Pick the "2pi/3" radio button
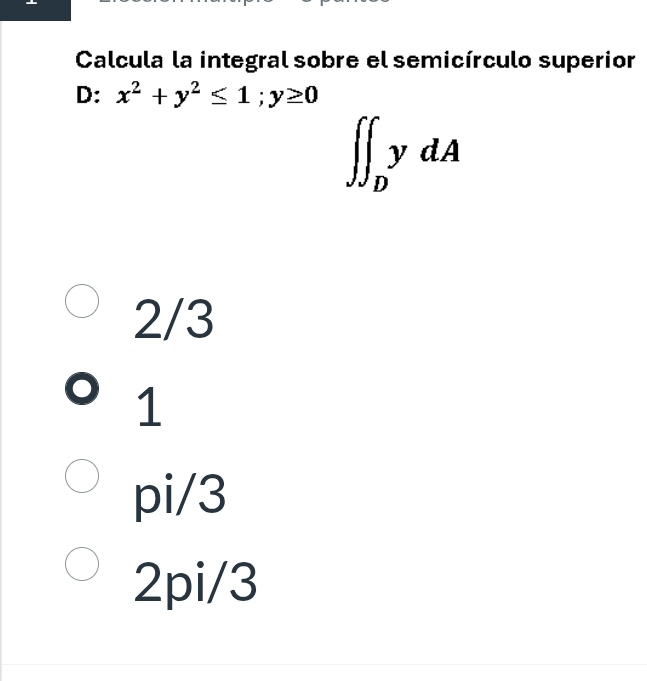 pos(82,563)
